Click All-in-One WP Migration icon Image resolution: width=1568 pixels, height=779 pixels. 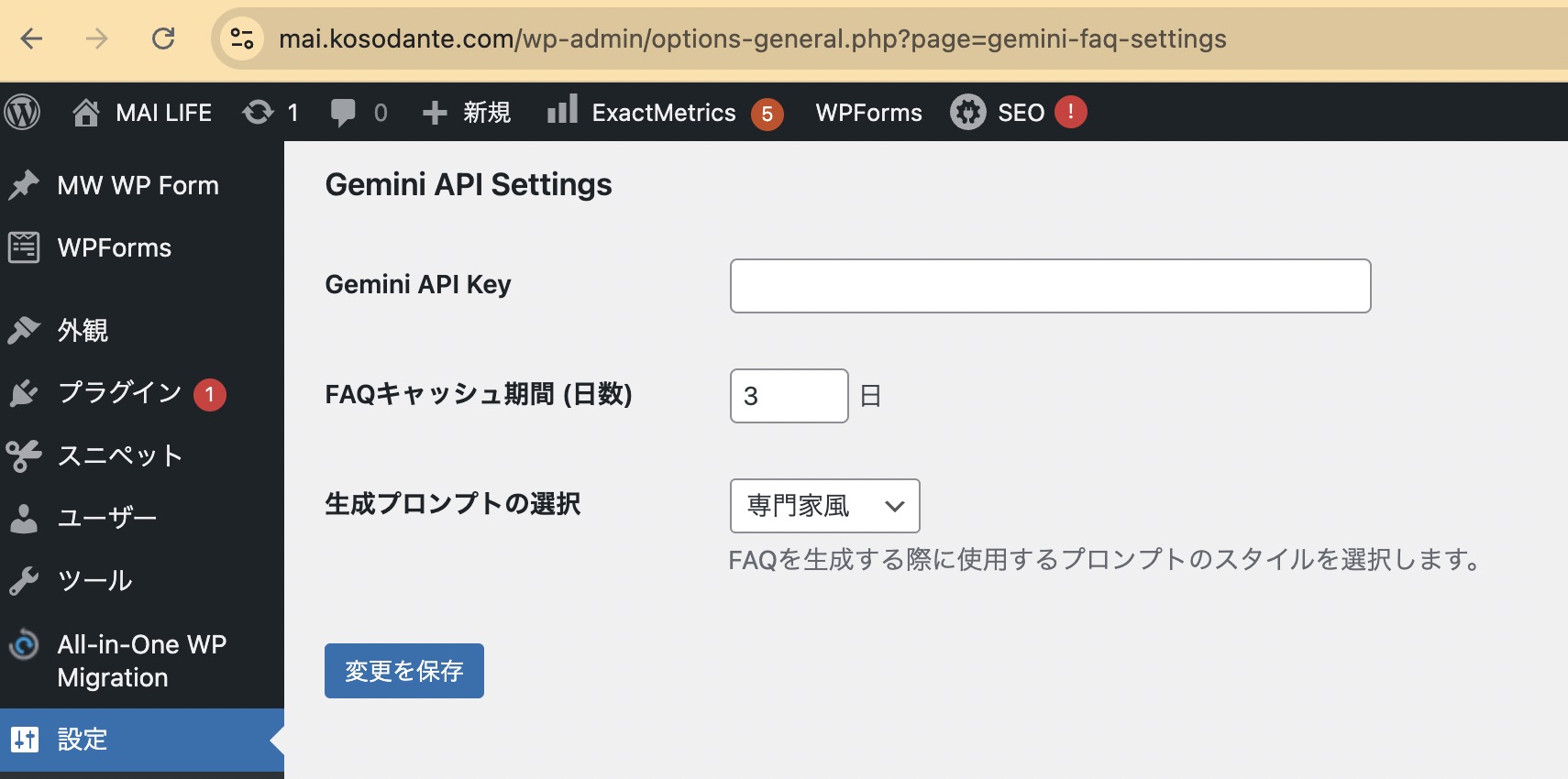[24, 645]
